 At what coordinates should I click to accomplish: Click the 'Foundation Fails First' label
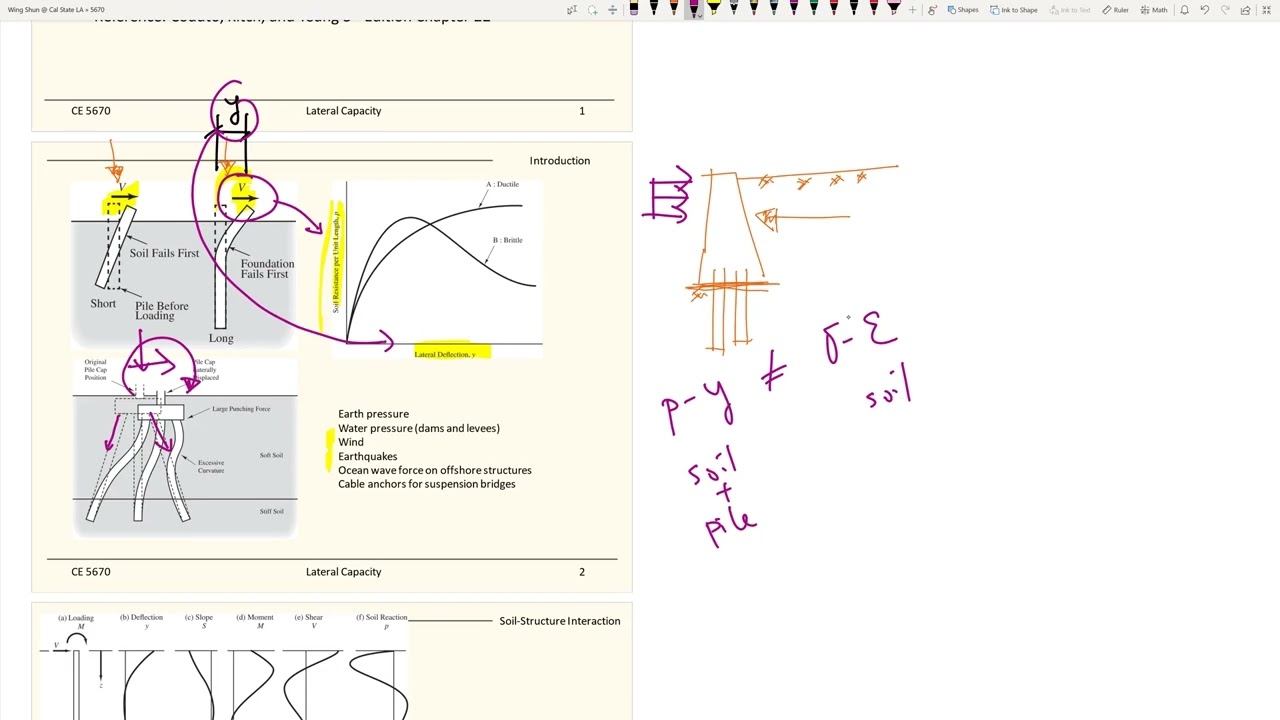pos(267,269)
